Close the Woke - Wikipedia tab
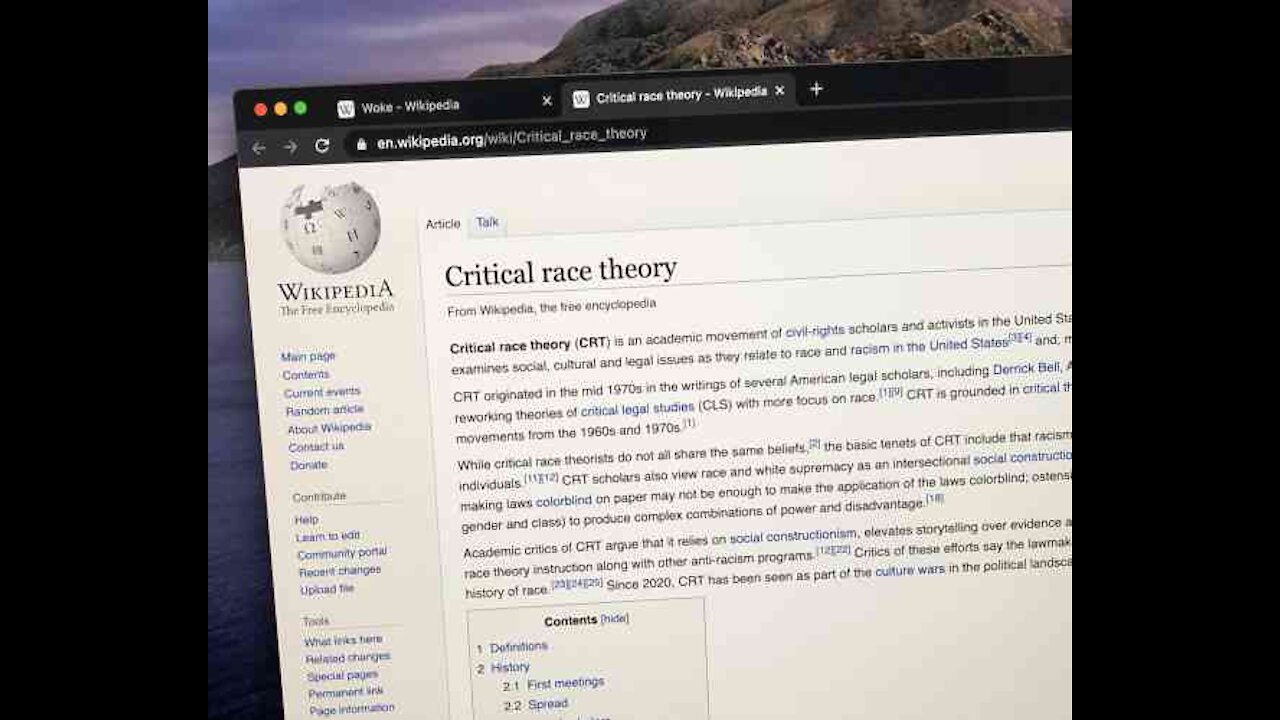 (x=547, y=101)
